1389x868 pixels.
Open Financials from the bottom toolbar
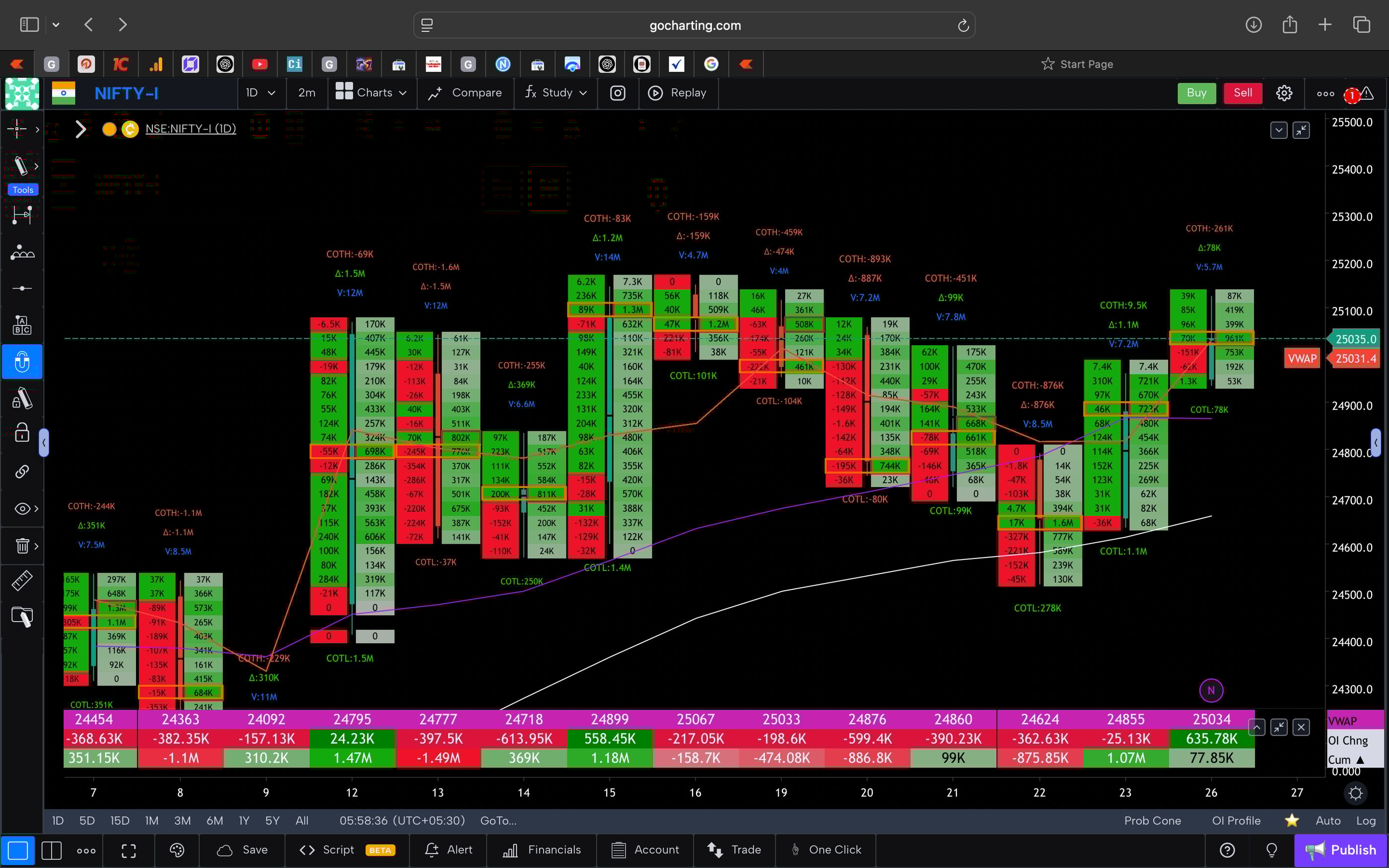click(542, 850)
